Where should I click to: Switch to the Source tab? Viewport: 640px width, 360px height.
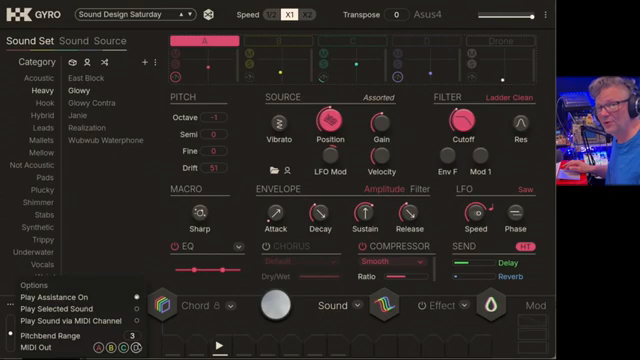tap(110, 41)
